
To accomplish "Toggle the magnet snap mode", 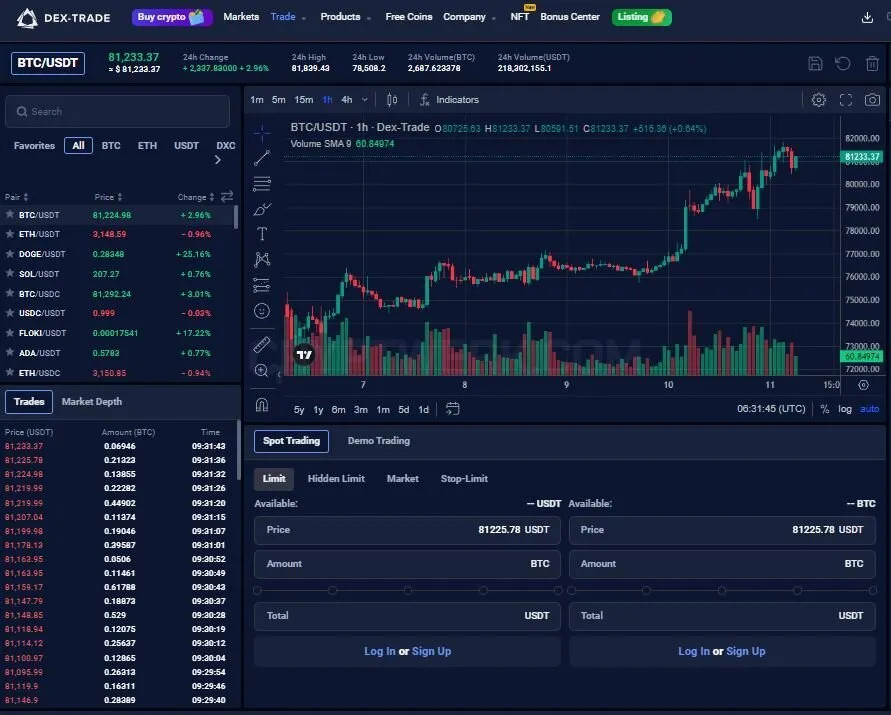I will coord(262,405).
